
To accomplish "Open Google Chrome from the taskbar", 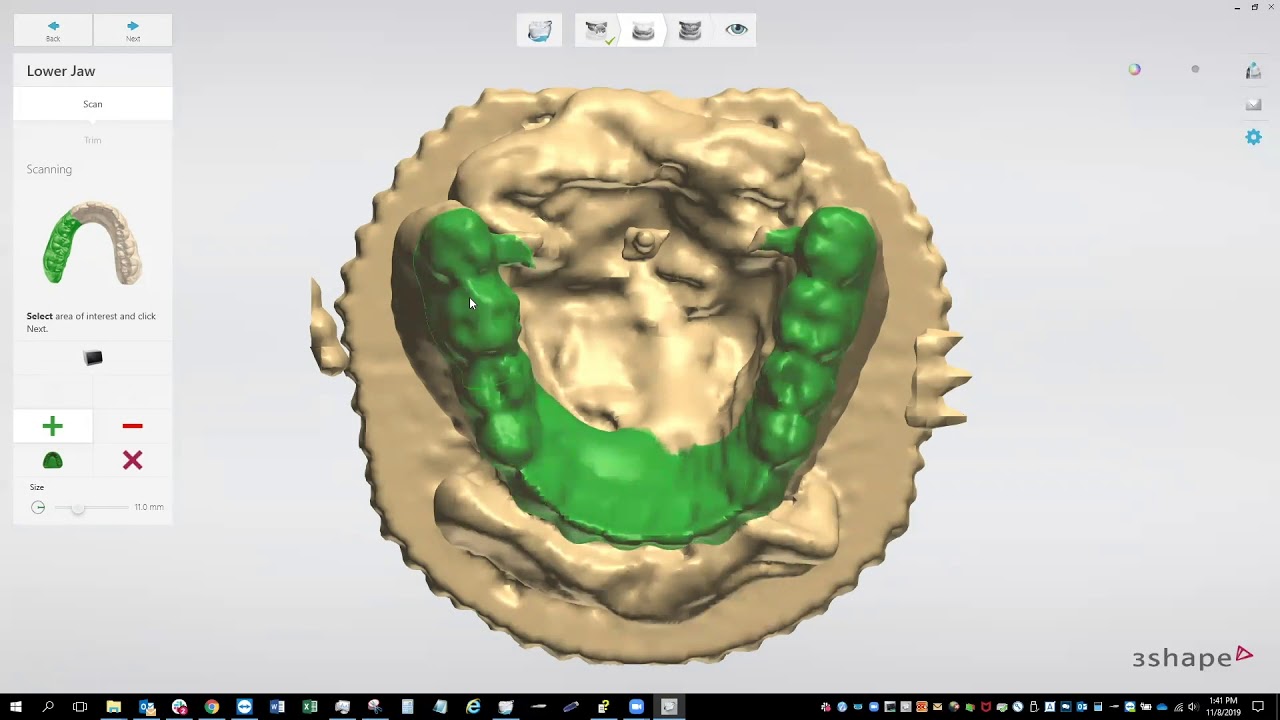I will coord(212,707).
